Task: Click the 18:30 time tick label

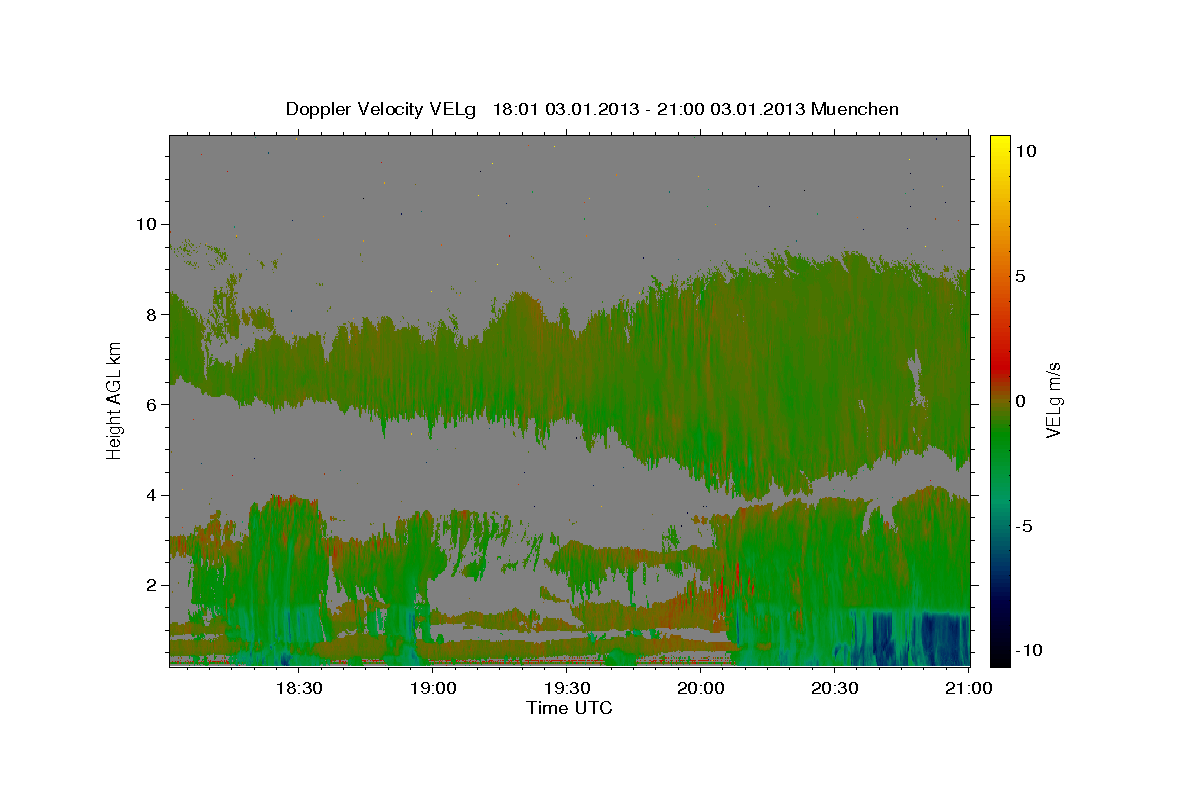Action: (298, 688)
